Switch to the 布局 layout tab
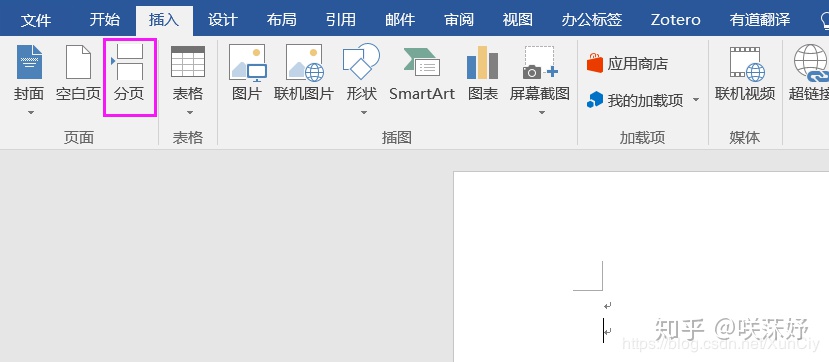Viewport: 829px width, 362px height. pos(281,20)
